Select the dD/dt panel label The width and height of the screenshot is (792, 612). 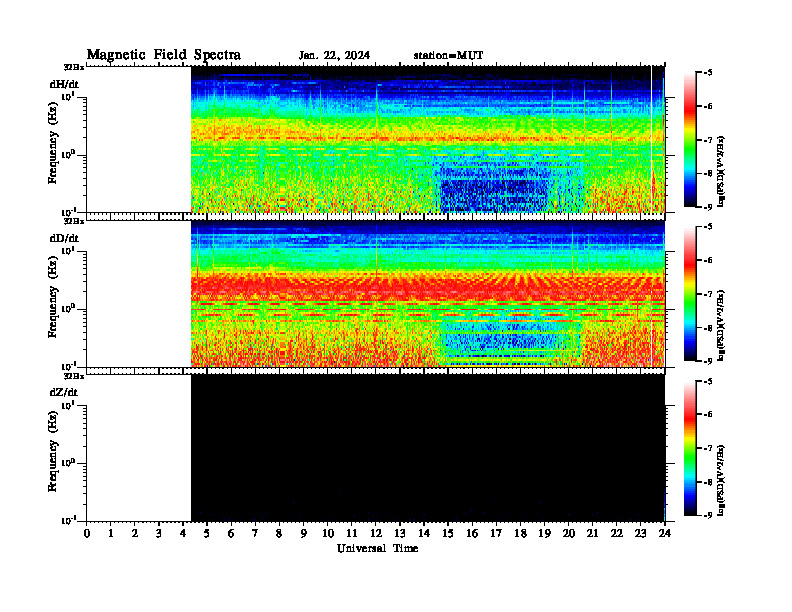point(64,238)
